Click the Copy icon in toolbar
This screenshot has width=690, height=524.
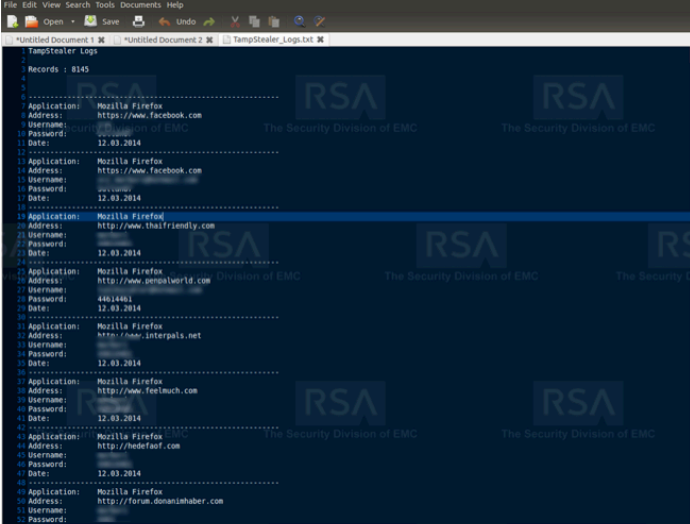pos(254,21)
